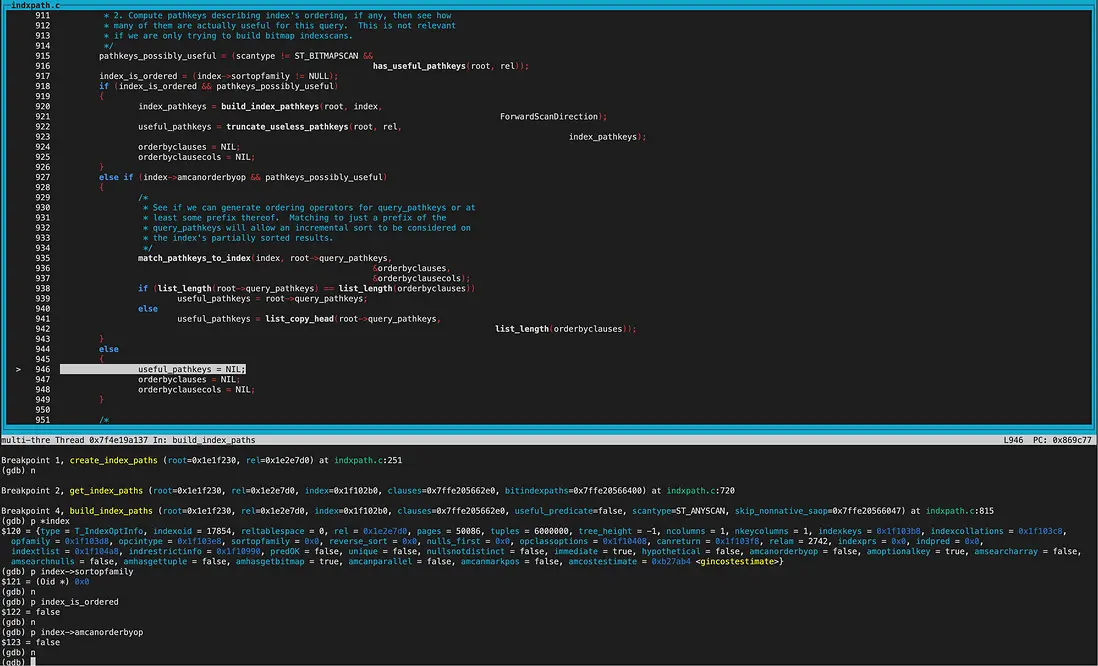Click line number 911 in the gutter

click(41, 17)
